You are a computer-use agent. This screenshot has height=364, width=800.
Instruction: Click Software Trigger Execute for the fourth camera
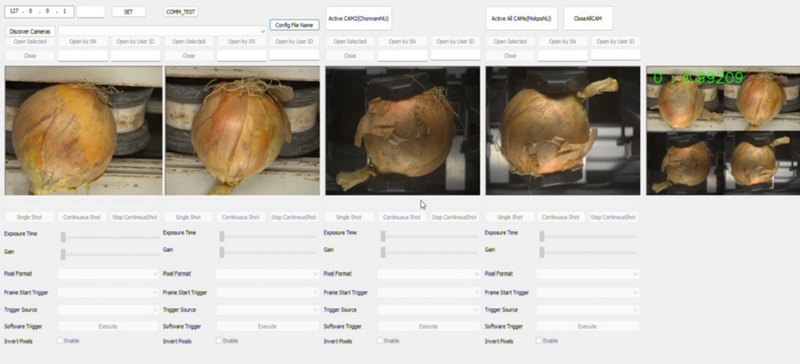588,326
